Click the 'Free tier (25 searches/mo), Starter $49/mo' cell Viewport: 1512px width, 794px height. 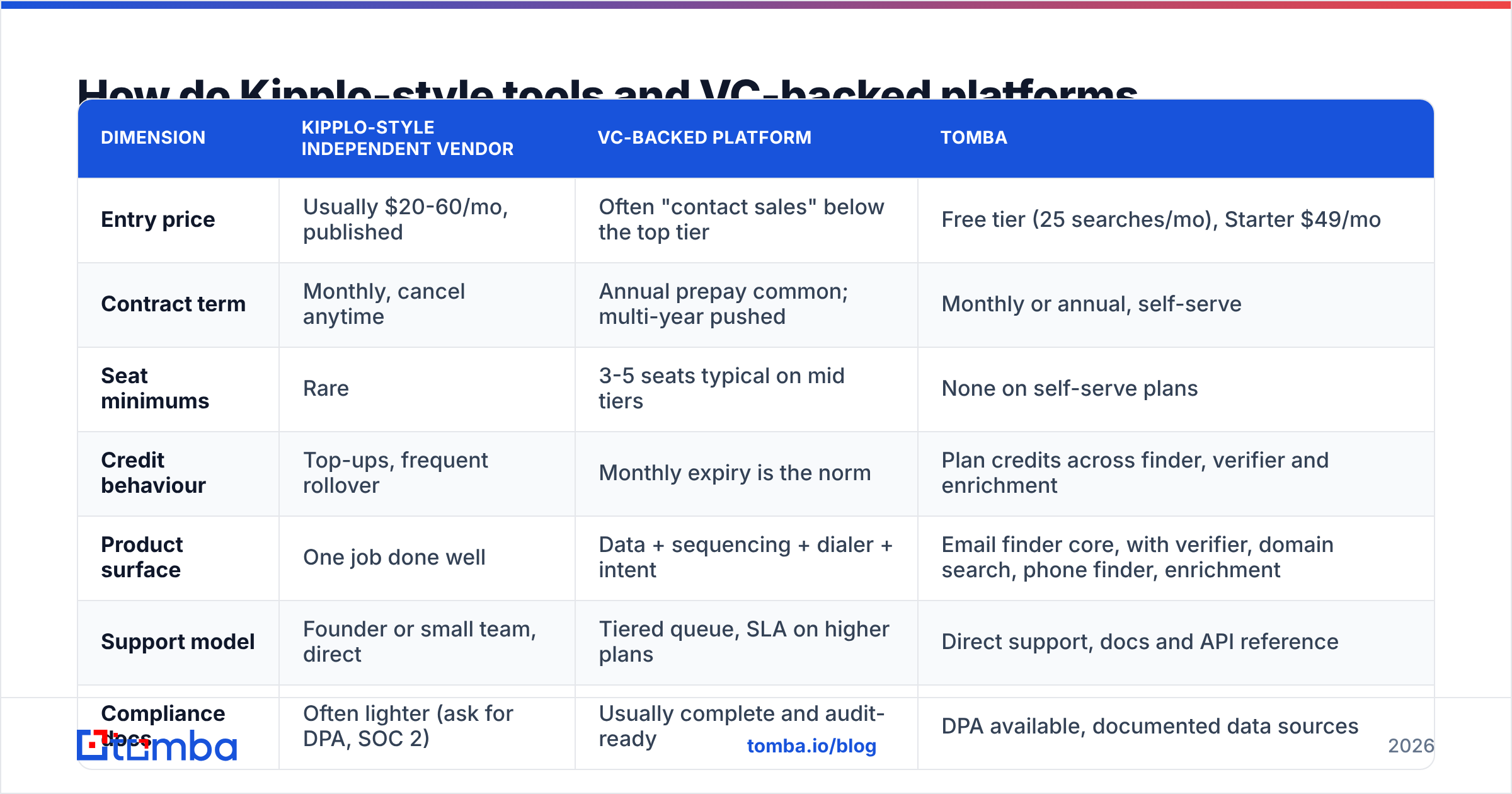[x=1176, y=221]
